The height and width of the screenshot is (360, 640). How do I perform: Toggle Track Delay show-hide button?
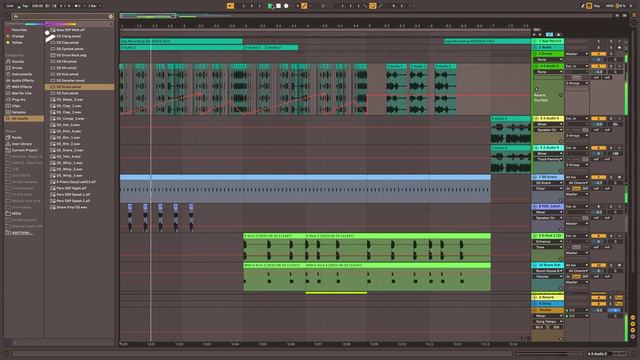(633, 336)
